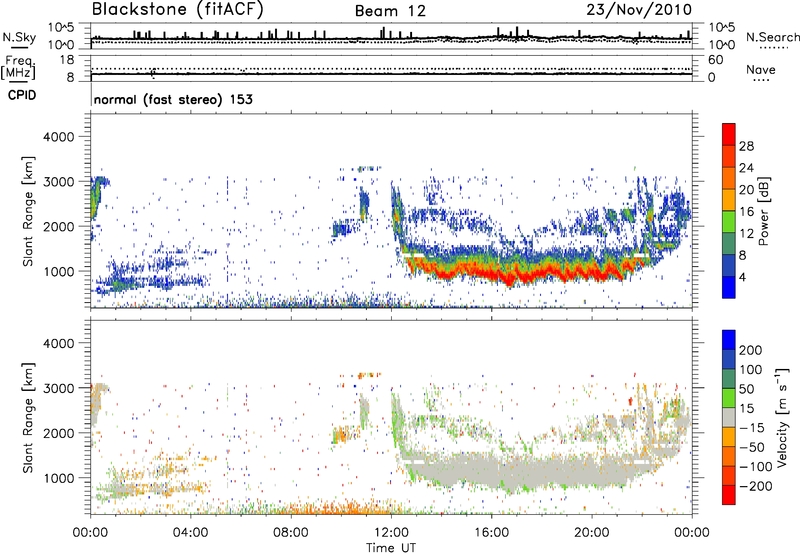Click the 'Slant Range [km]' label of velocity panel

pos(28,418)
